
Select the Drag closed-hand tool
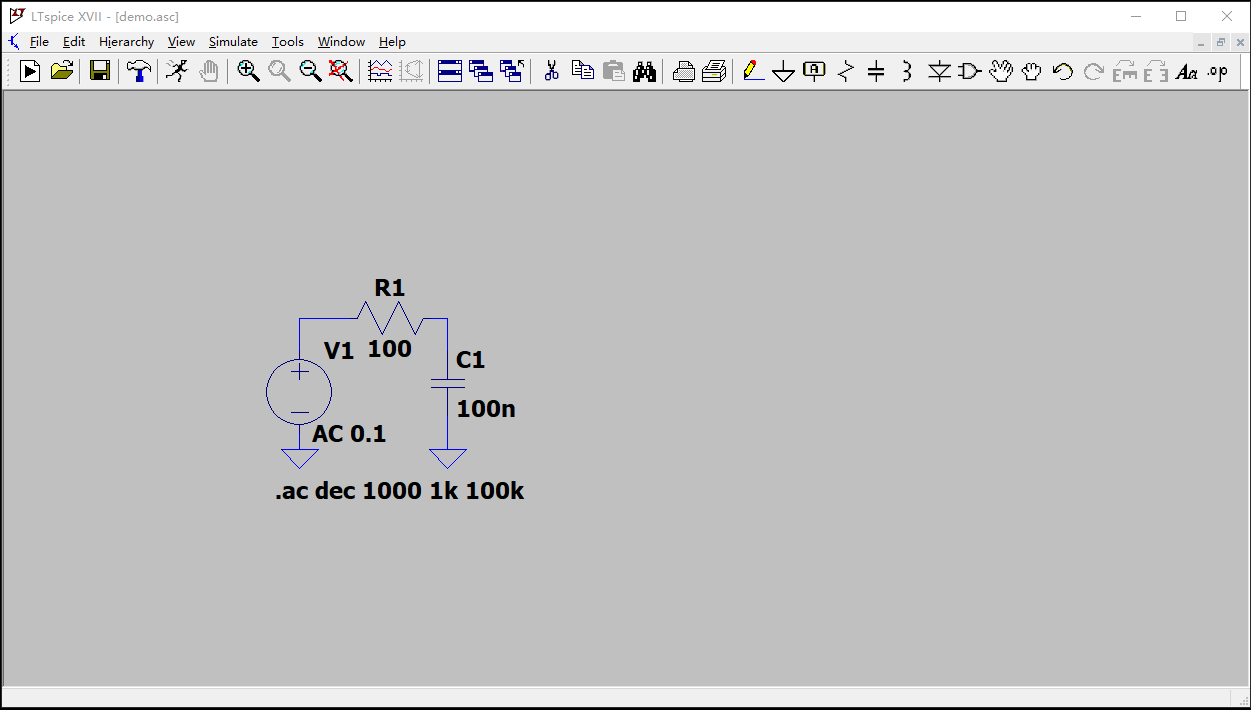click(x=1032, y=71)
